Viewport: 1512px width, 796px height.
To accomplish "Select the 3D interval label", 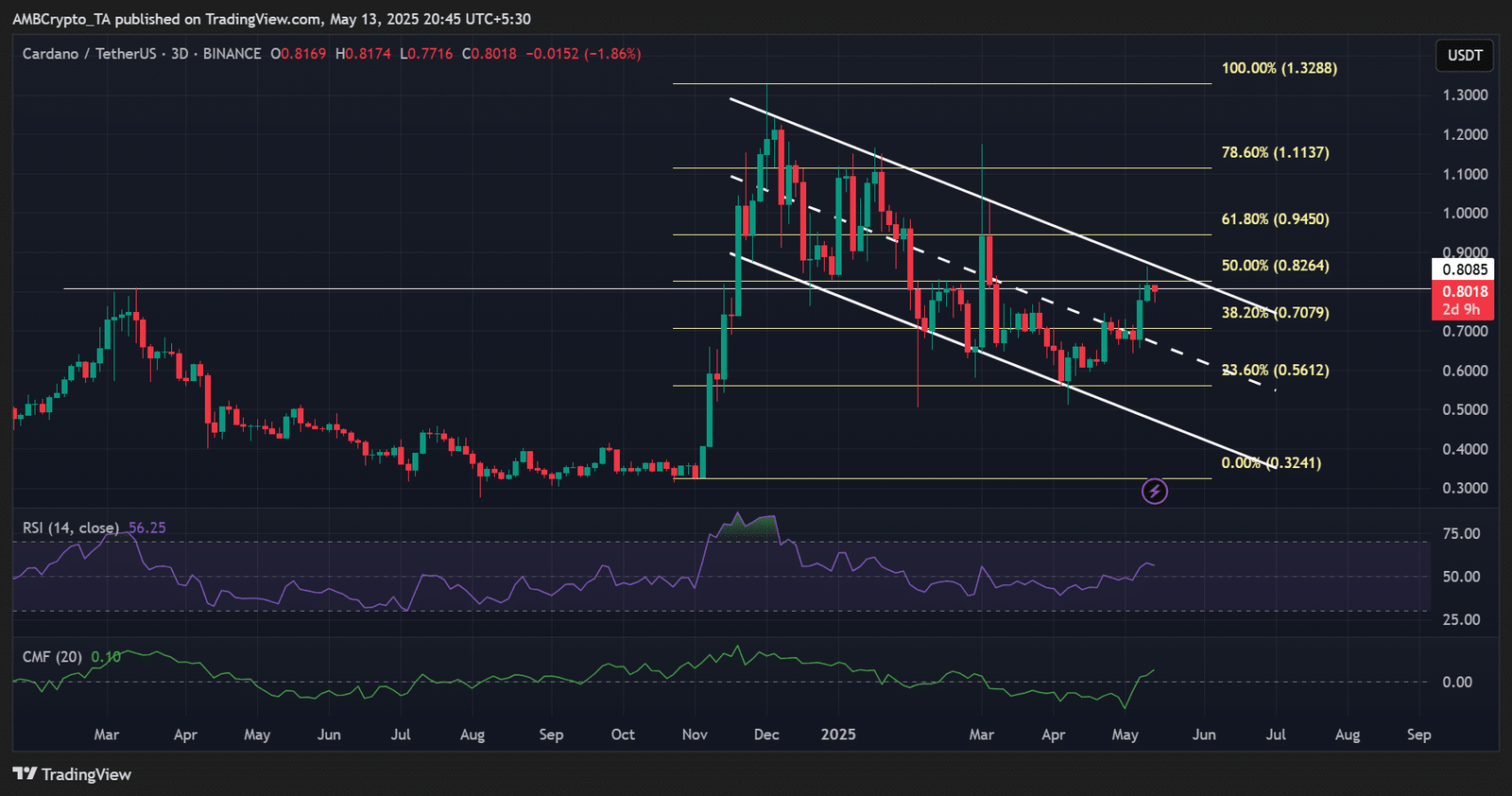I will click(x=180, y=54).
